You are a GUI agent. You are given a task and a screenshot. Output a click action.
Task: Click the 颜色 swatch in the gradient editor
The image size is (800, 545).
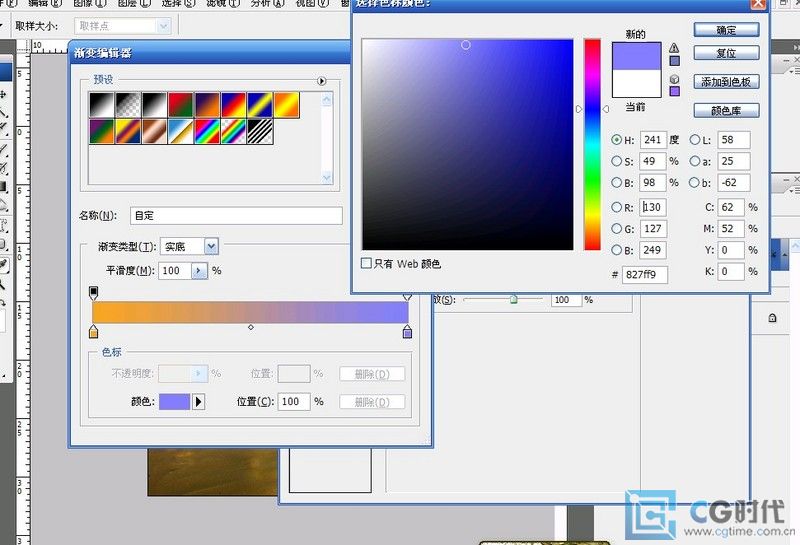pos(174,402)
